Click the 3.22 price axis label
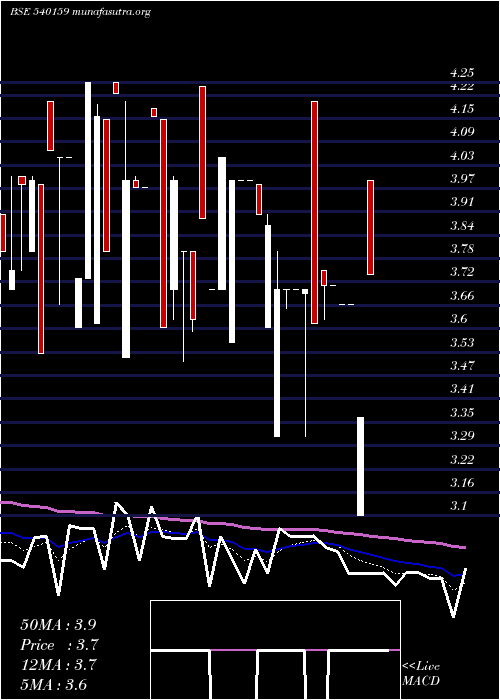Screen dimensions: 500x700 pyautogui.click(x=462, y=459)
